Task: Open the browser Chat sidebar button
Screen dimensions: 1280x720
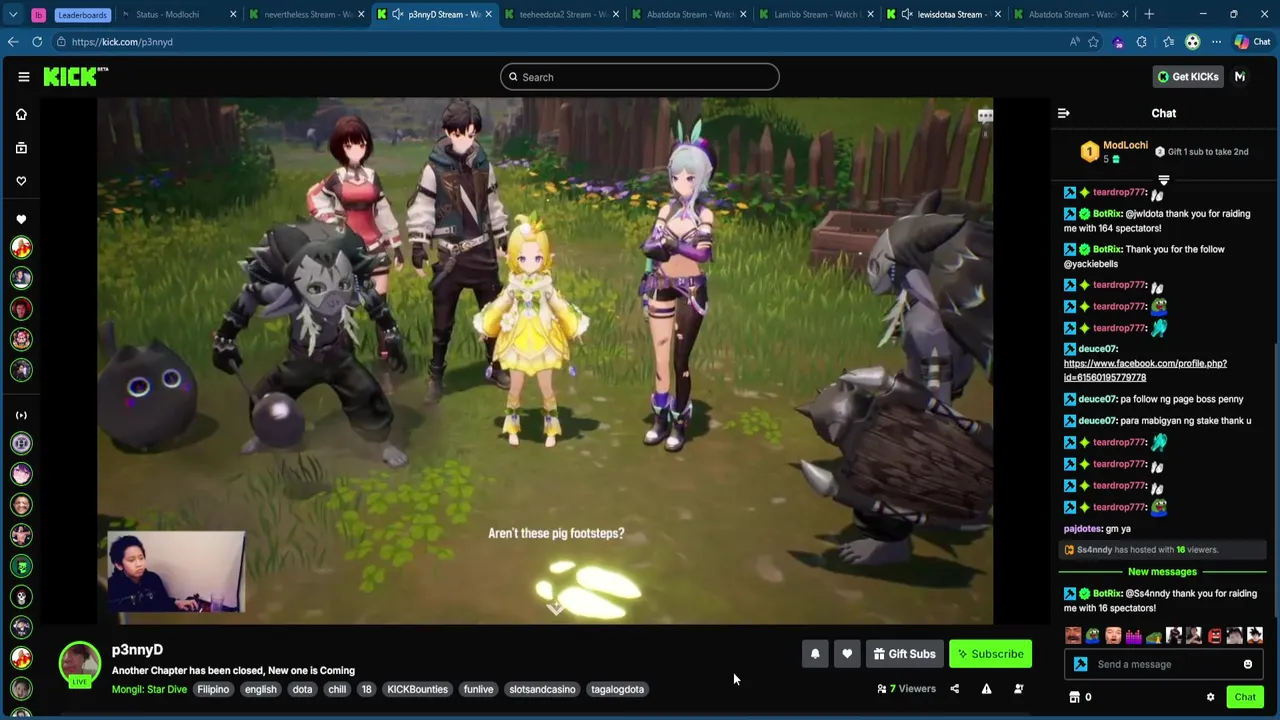Action: click(1252, 42)
